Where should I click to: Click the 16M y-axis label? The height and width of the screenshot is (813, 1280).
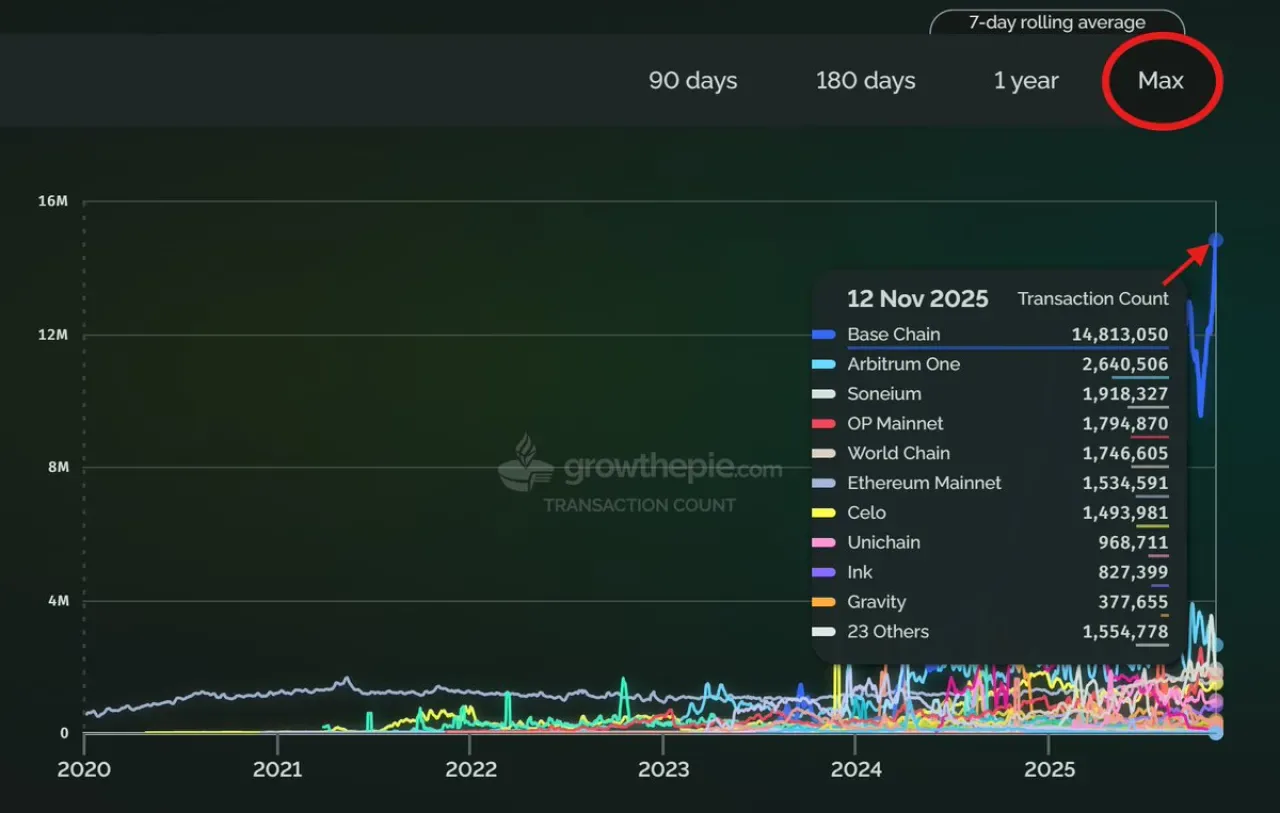pyautogui.click(x=54, y=202)
